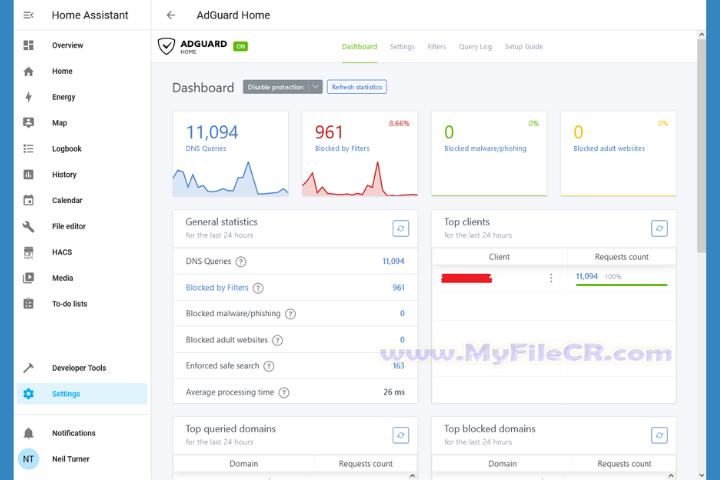Show help for DNS Queries statistic
720x480 pixels.
(x=241, y=262)
